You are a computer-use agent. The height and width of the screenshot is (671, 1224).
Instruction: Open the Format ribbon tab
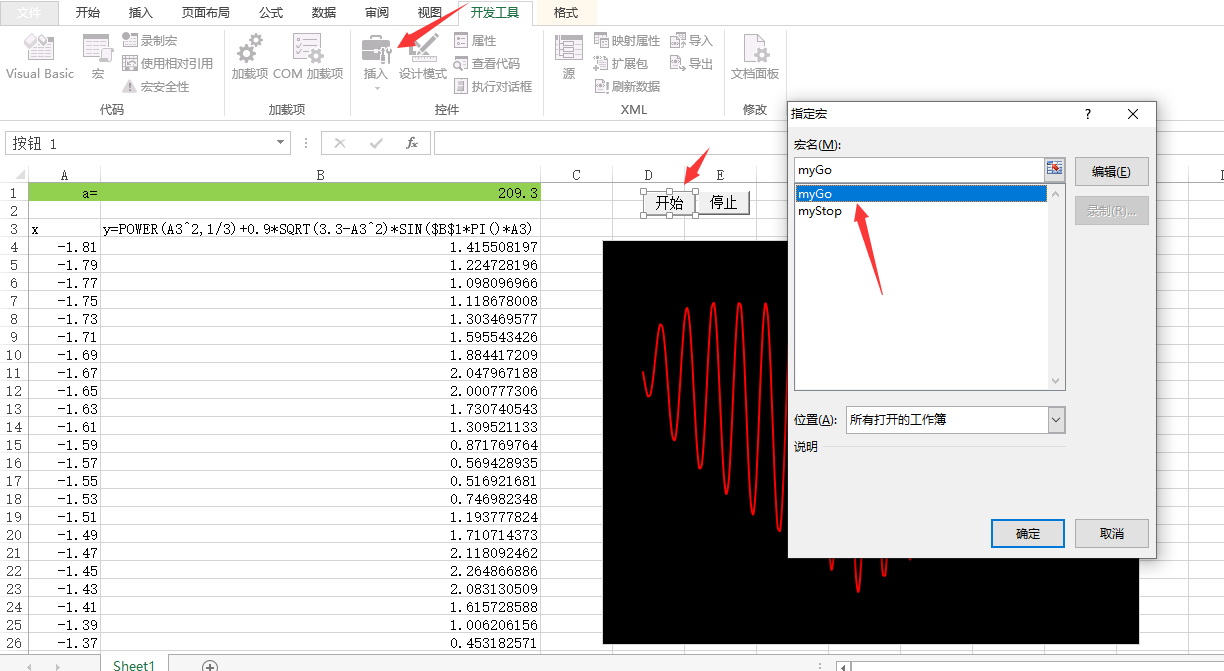[565, 13]
